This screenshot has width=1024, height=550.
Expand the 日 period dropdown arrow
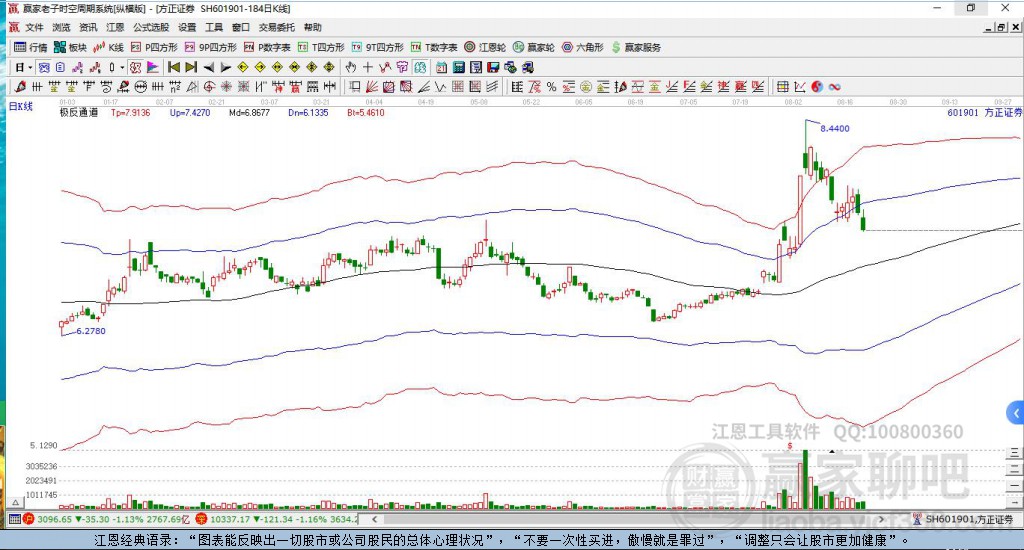click(30, 67)
